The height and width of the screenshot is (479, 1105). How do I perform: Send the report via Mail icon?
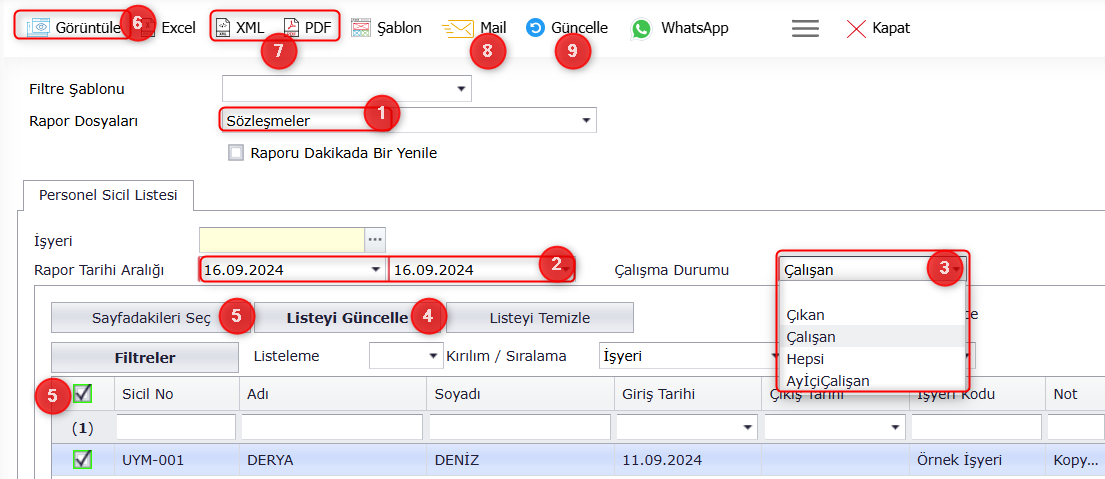(457, 28)
